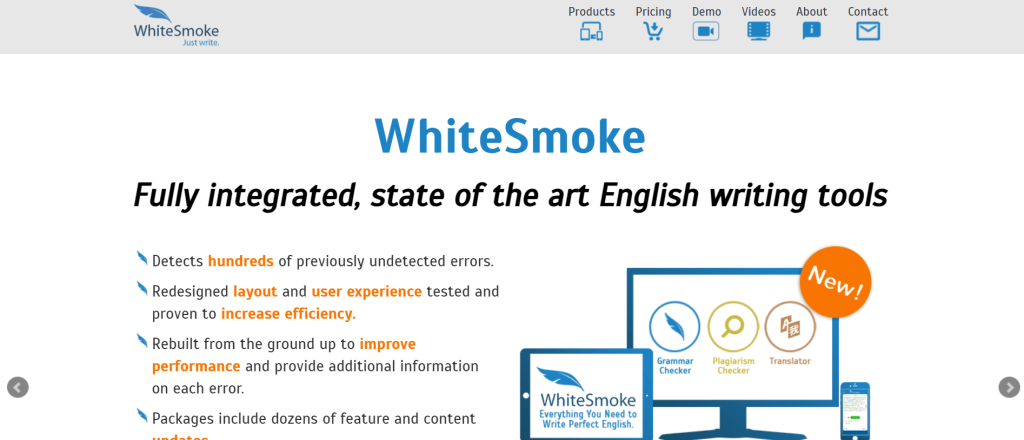Image resolution: width=1024 pixels, height=440 pixels.
Task: Click the orange word 'hundreds'
Action: pyautogui.click(x=240, y=261)
